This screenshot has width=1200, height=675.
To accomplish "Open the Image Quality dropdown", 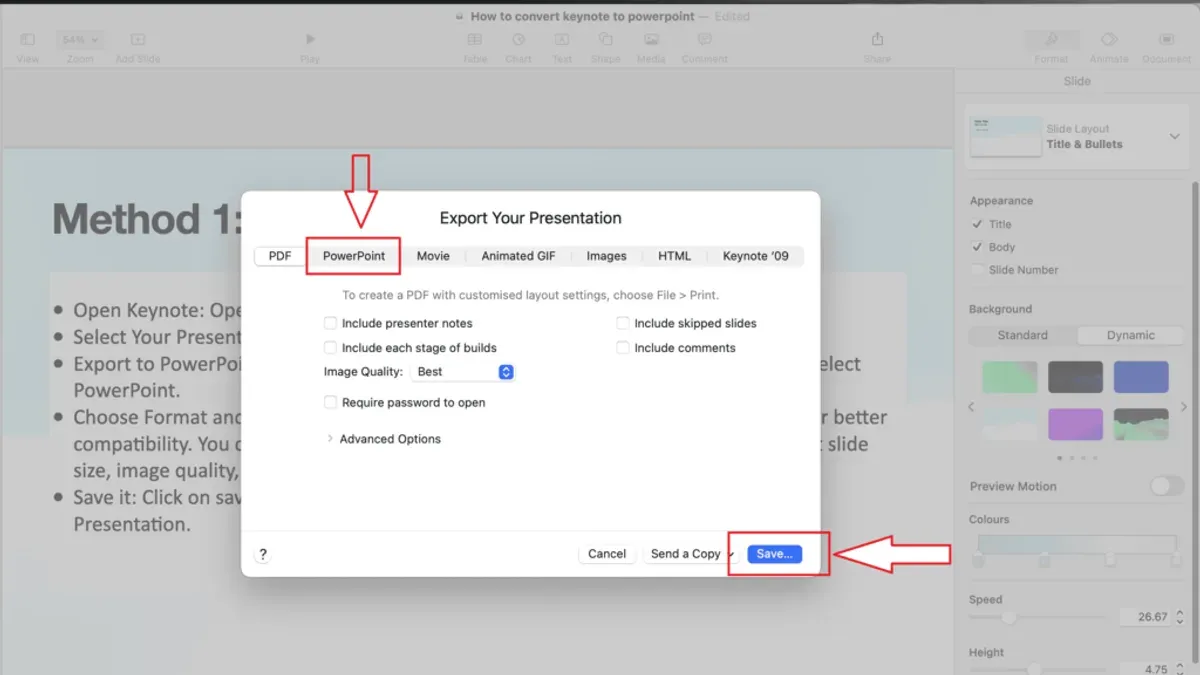I will coord(463,372).
